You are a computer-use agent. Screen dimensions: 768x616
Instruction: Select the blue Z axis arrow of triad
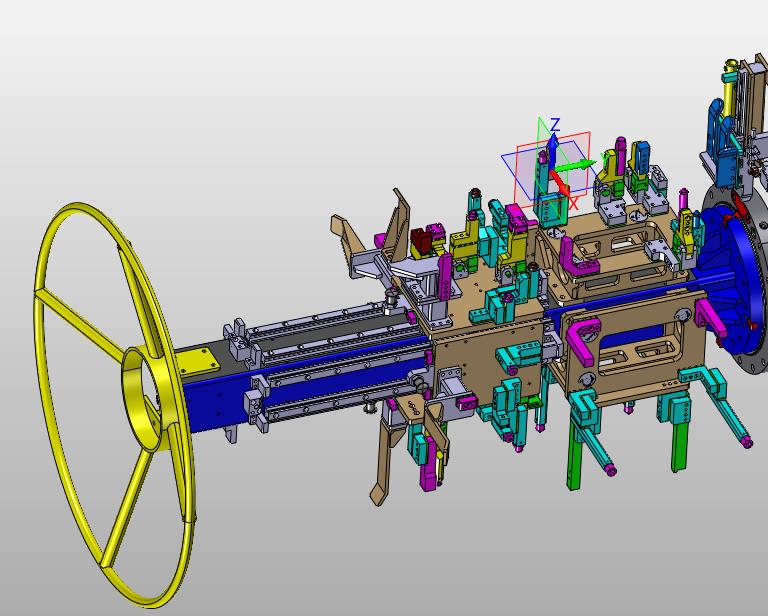tap(553, 151)
